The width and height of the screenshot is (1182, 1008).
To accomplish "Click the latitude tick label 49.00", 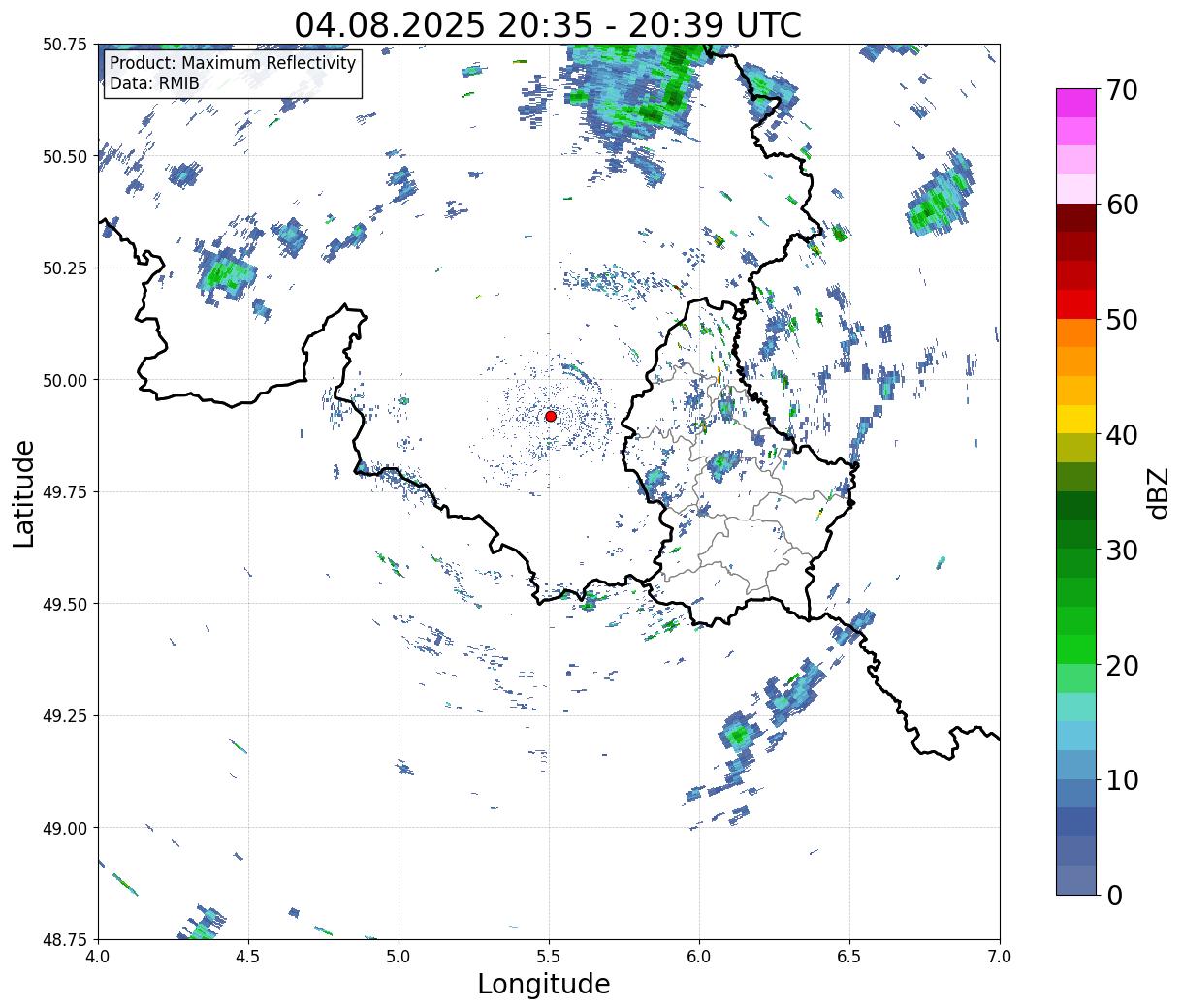I will [x=65, y=828].
